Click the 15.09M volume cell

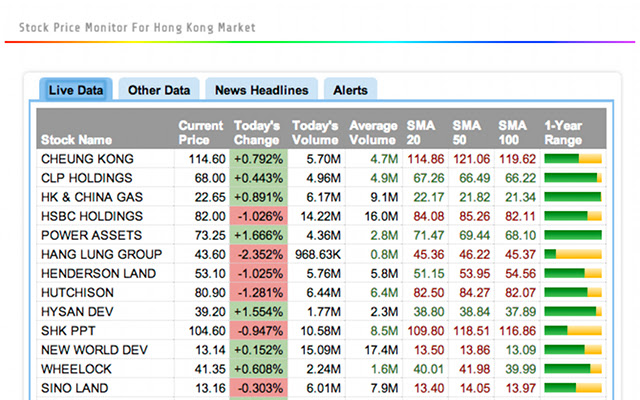coord(317,350)
